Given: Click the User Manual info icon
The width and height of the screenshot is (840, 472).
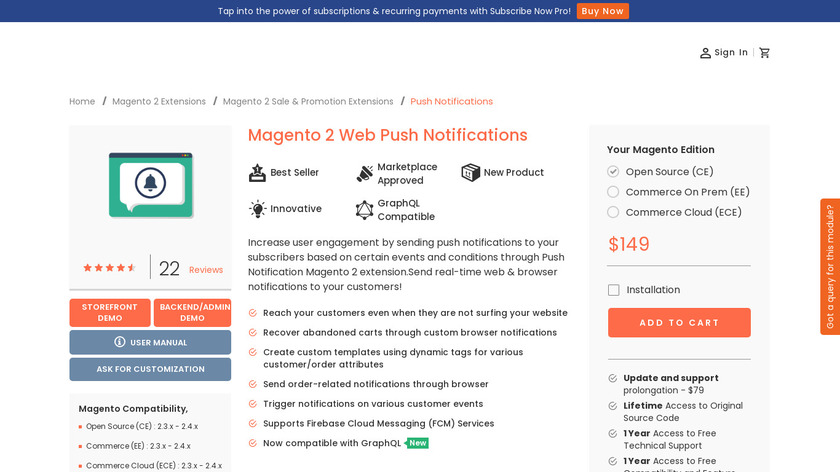Looking at the screenshot, I should (x=120, y=342).
